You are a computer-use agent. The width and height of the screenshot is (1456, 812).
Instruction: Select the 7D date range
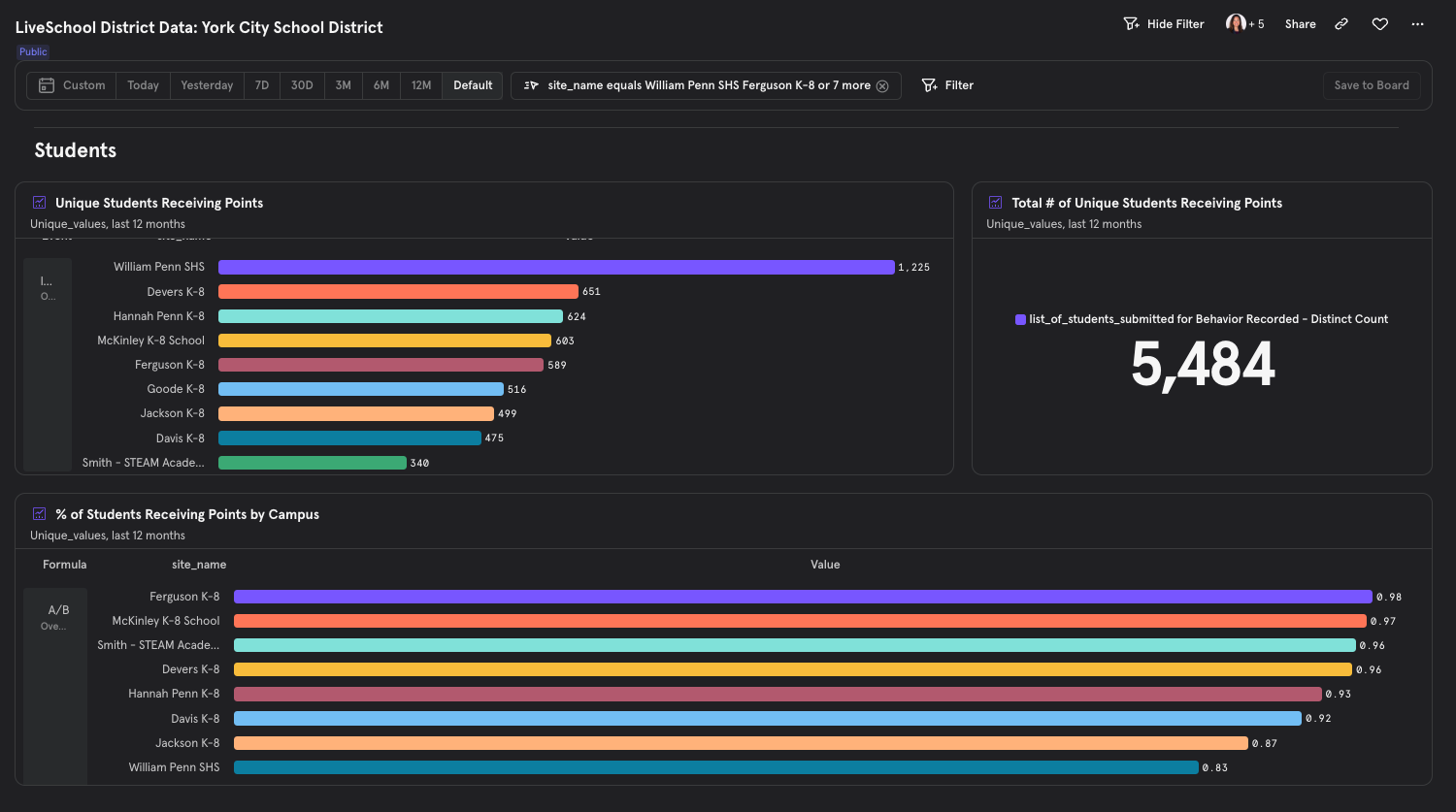point(262,85)
